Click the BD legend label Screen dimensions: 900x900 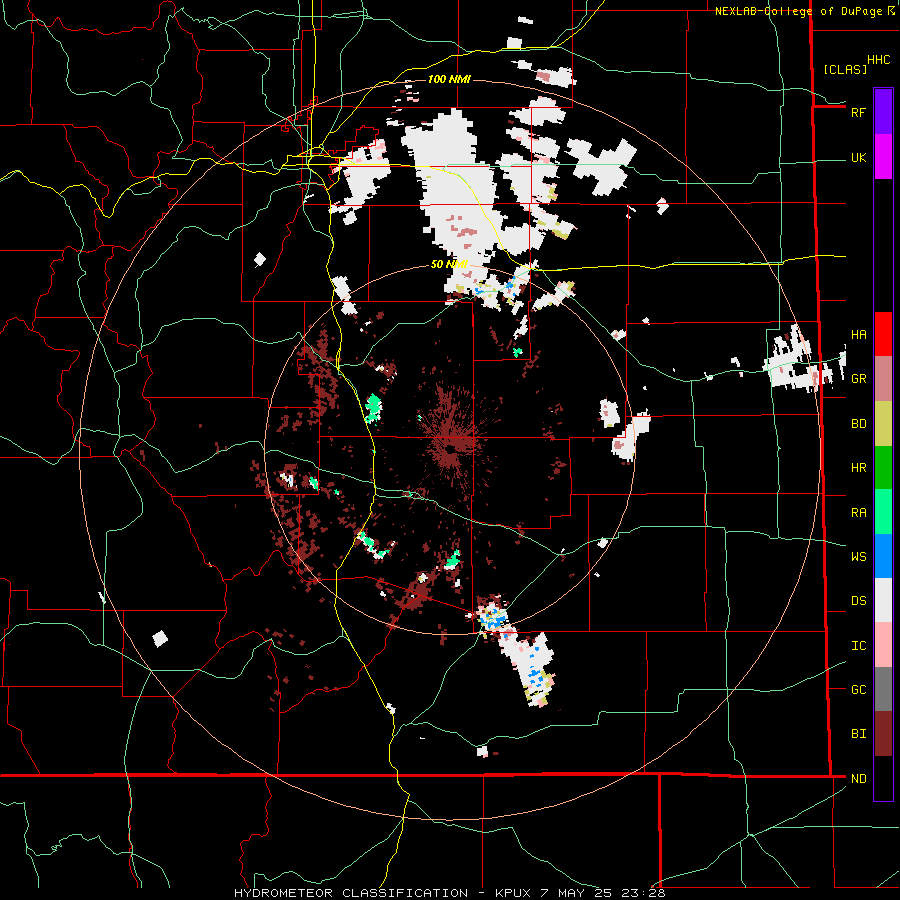858,424
